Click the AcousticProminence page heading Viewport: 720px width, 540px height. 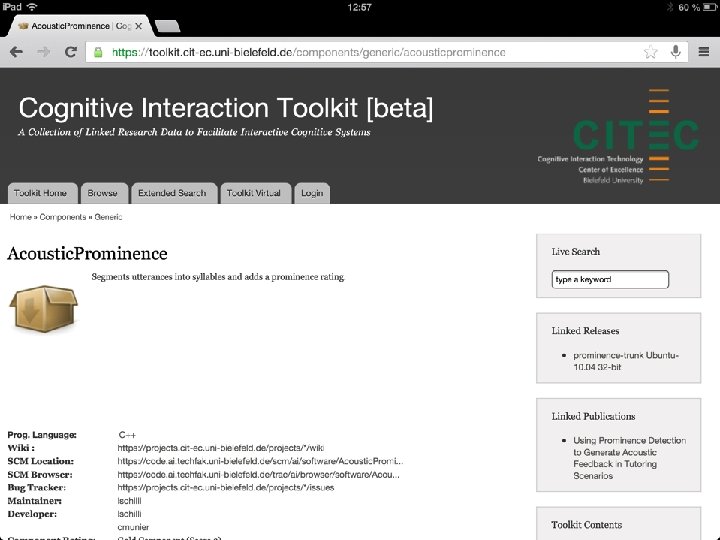click(87, 253)
